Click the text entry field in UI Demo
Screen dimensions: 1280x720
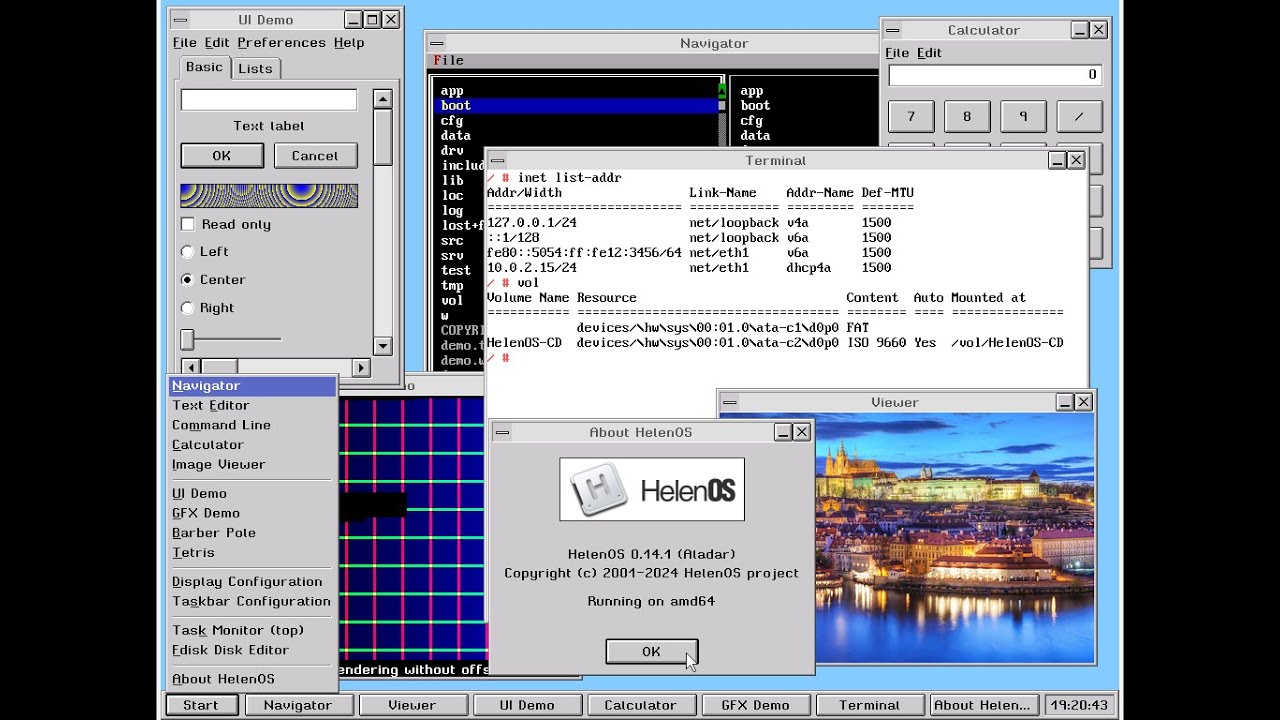(x=268, y=100)
